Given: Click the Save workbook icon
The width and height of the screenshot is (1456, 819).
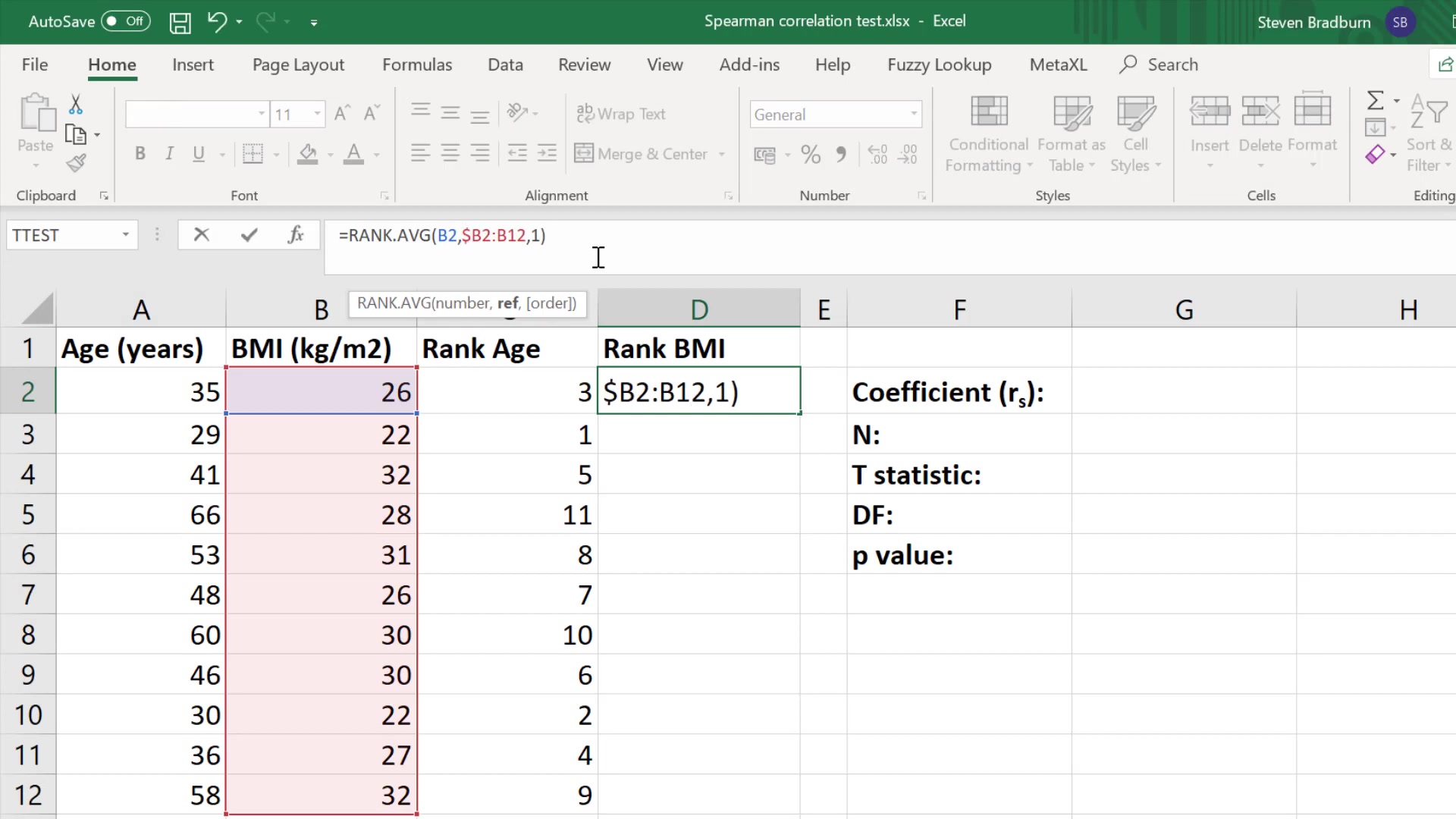Looking at the screenshot, I should click(x=179, y=21).
